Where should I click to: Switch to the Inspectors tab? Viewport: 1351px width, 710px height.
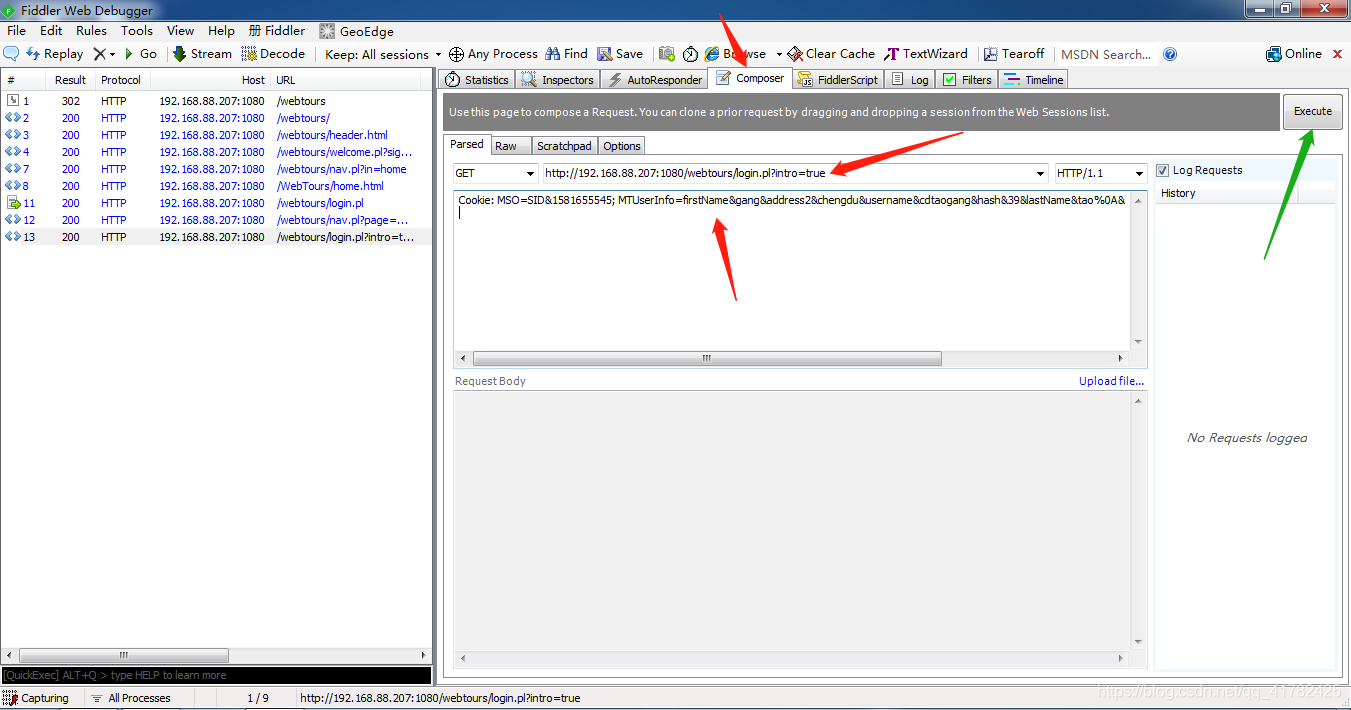[x=557, y=80]
